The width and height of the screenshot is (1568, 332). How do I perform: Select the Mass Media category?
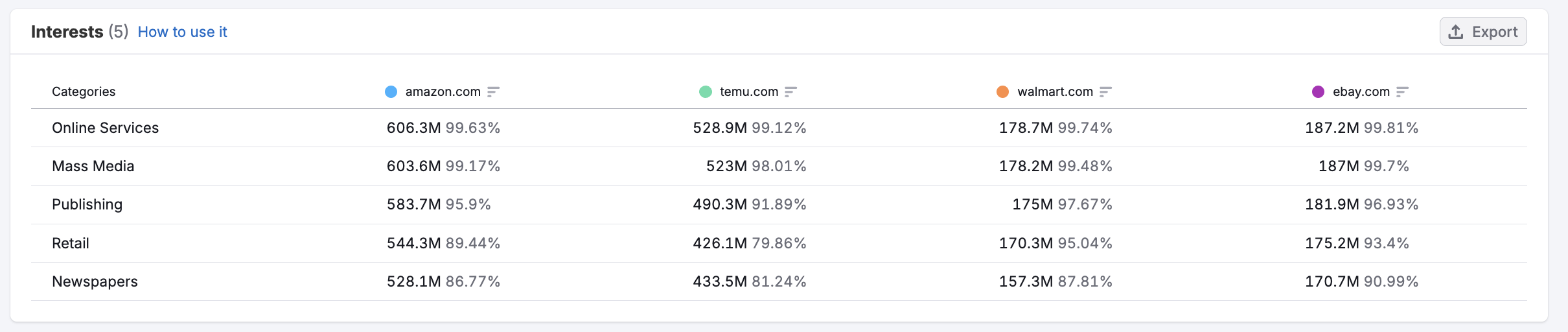(93, 166)
